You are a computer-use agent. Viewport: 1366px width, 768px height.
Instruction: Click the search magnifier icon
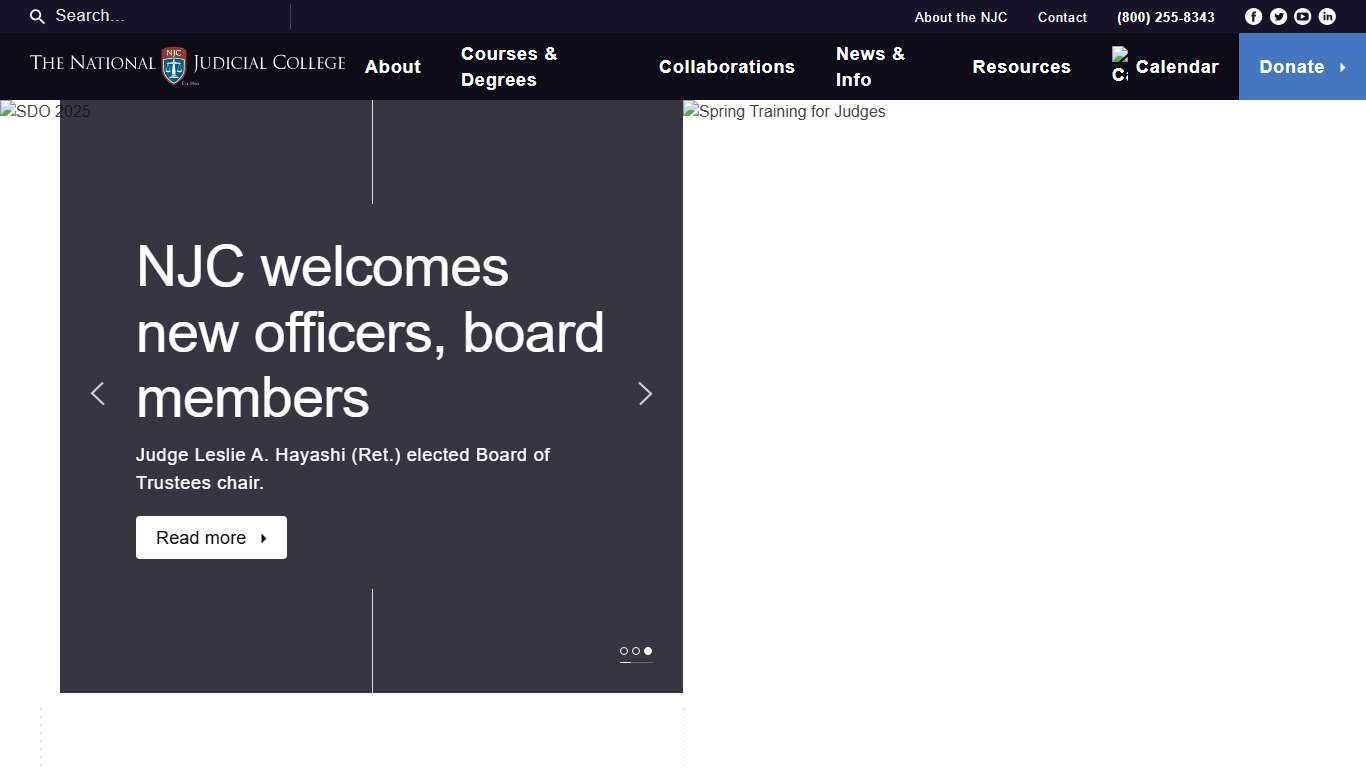tap(37, 17)
